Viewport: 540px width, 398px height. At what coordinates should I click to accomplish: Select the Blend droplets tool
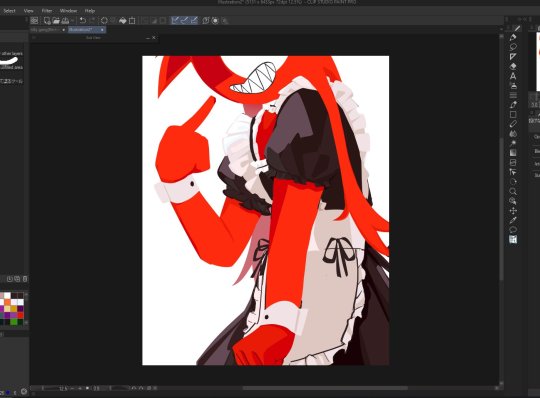point(513,134)
